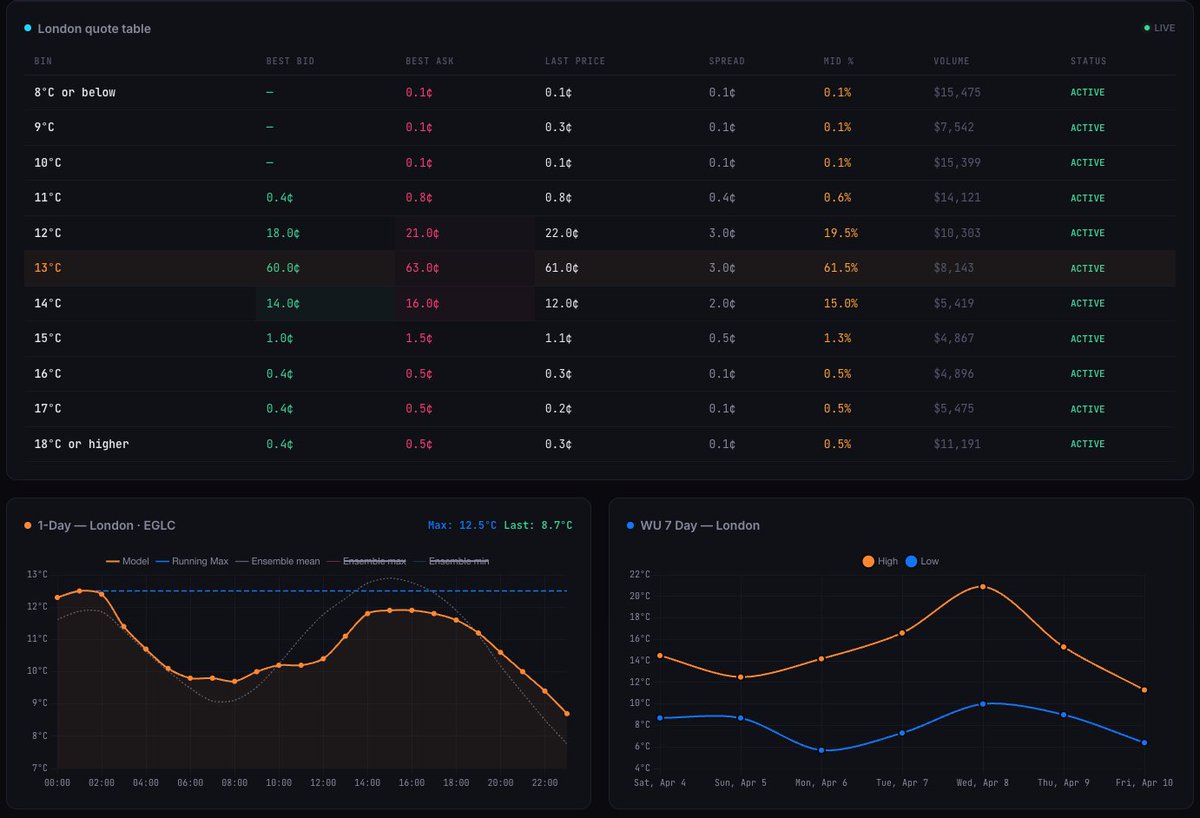Screen dimensions: 1200x818
Task: Click the 14.0¢ best bid for 14°C
Action: coord(283,303)
